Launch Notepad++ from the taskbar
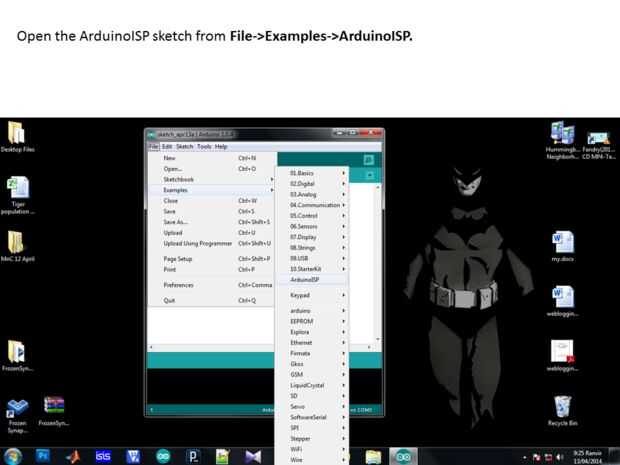Image resolution: width=620 pixels, height=465 pixels. point(223,456)
